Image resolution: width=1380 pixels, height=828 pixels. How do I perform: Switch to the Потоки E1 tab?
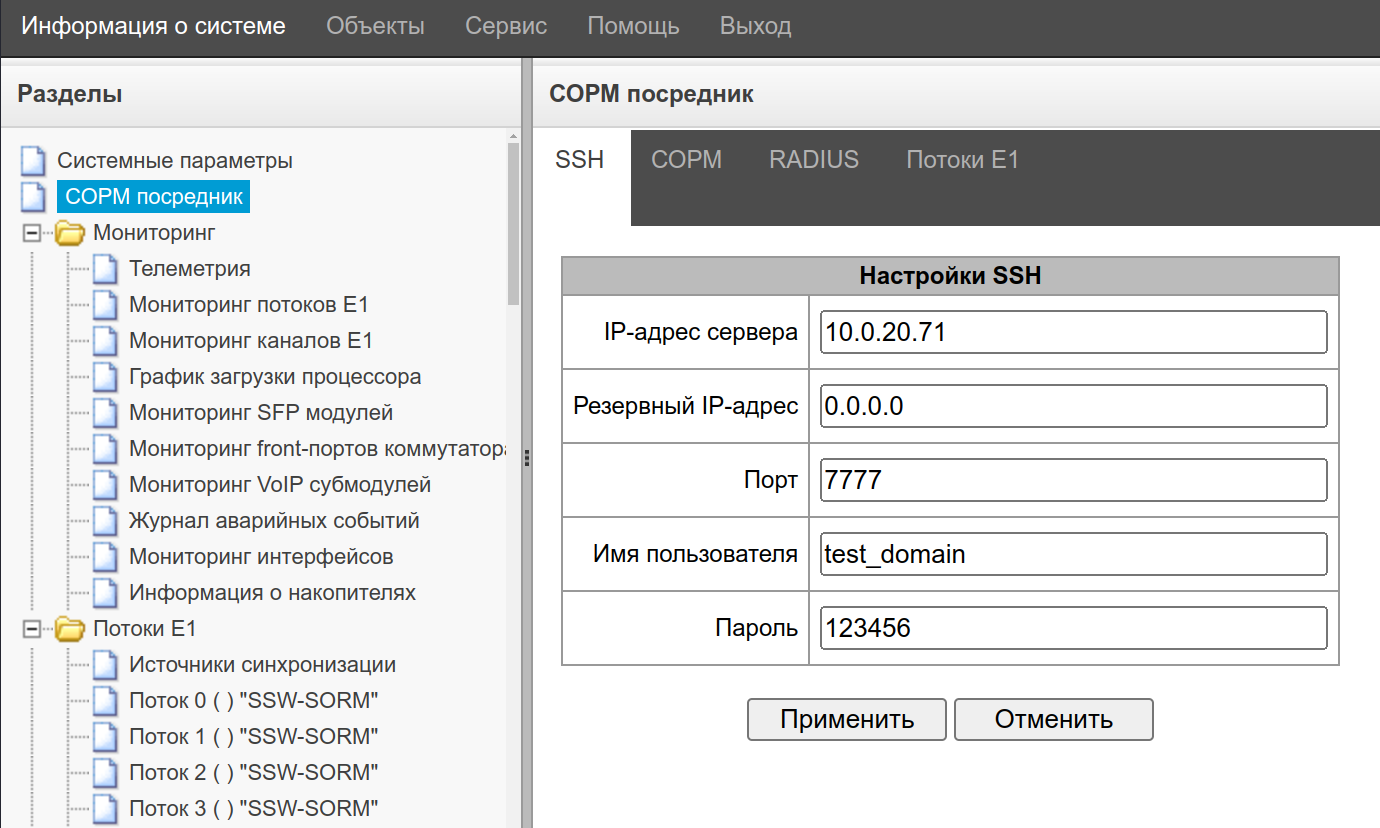(x=962, y=160)
